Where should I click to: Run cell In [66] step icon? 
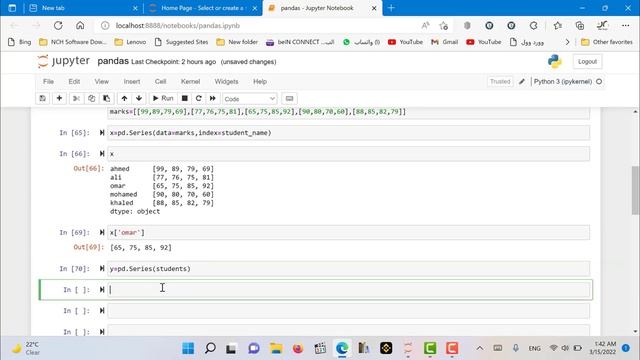pos(102,153)
